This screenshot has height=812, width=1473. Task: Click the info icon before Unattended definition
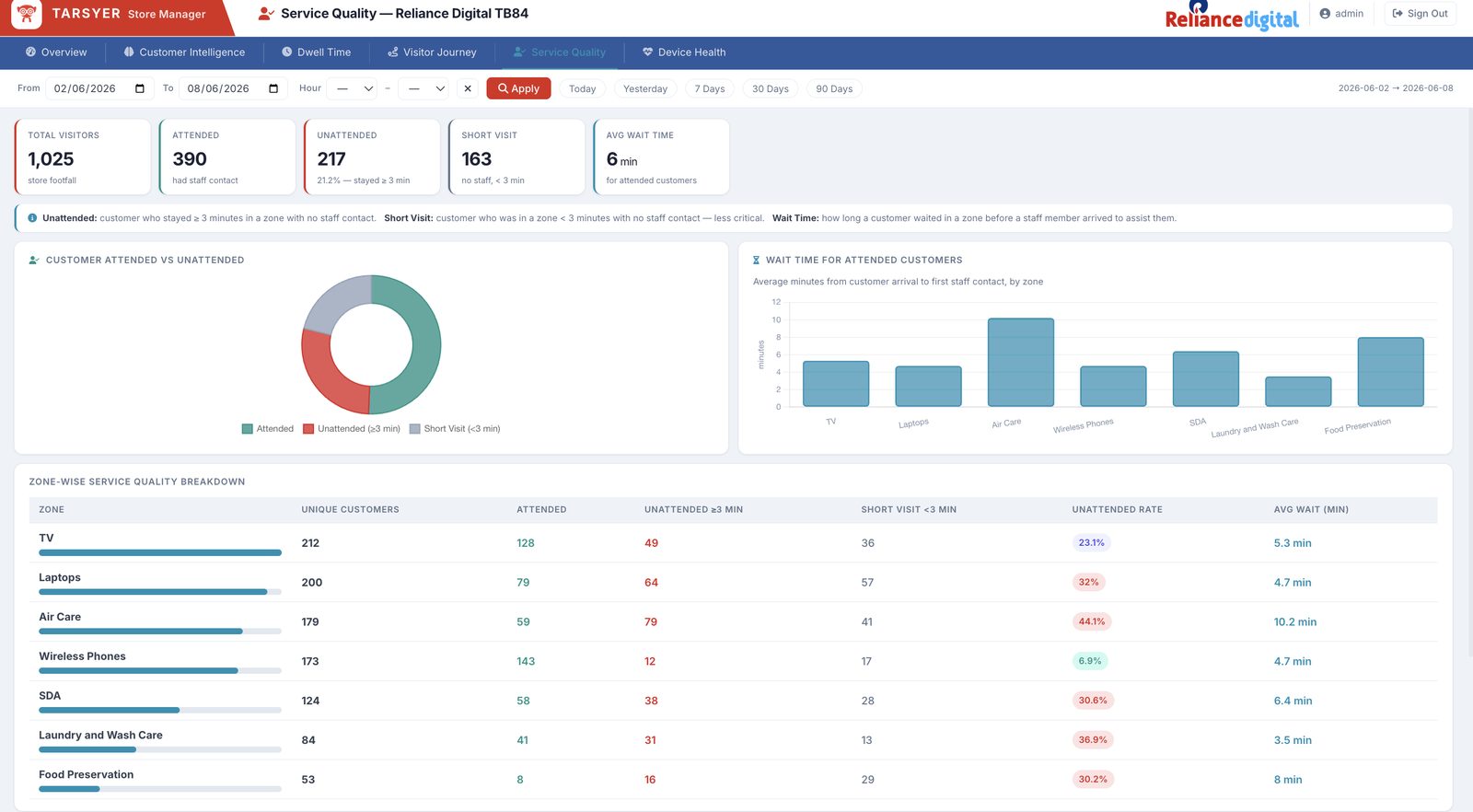pos(32,218)
